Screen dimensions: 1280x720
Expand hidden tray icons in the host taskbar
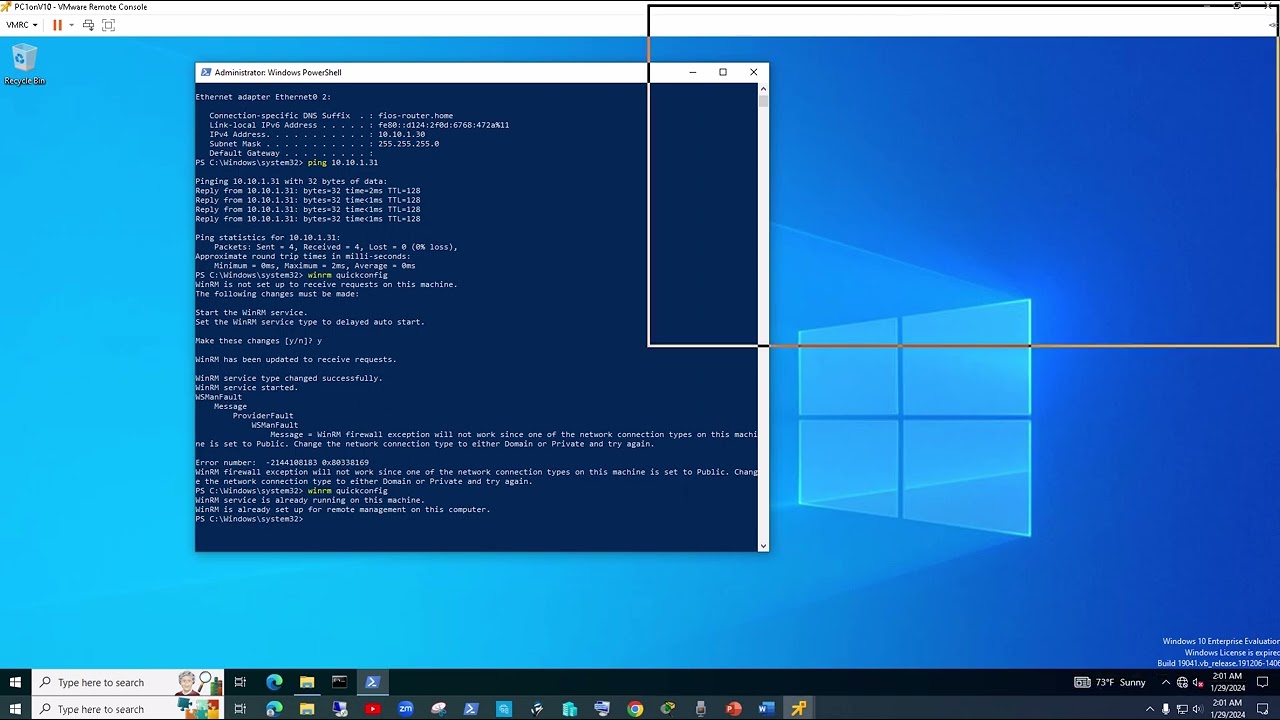(x=1150, y=709)
